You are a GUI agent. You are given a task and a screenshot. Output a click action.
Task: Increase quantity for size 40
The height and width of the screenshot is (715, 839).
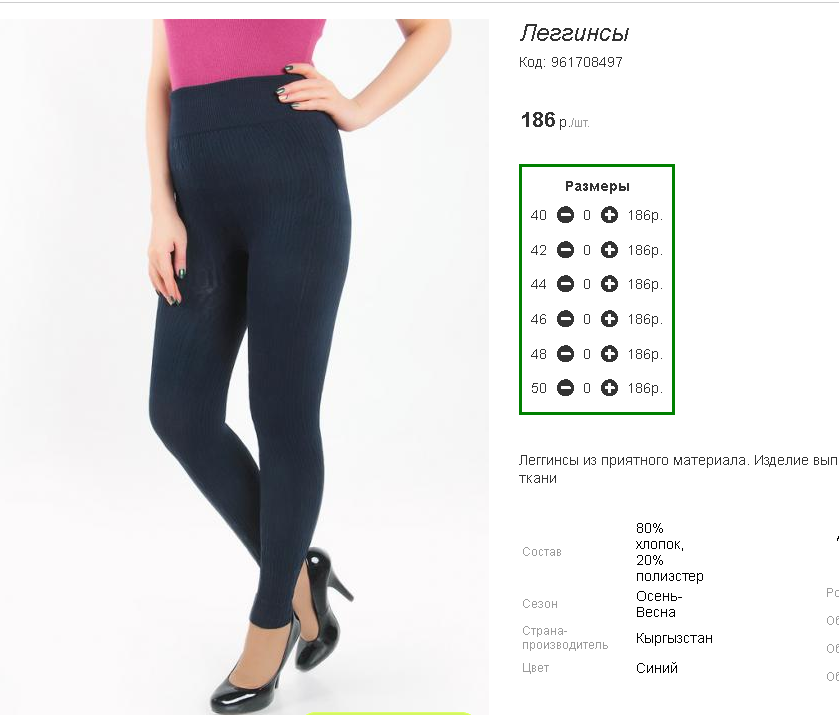(x=609, y=215)
